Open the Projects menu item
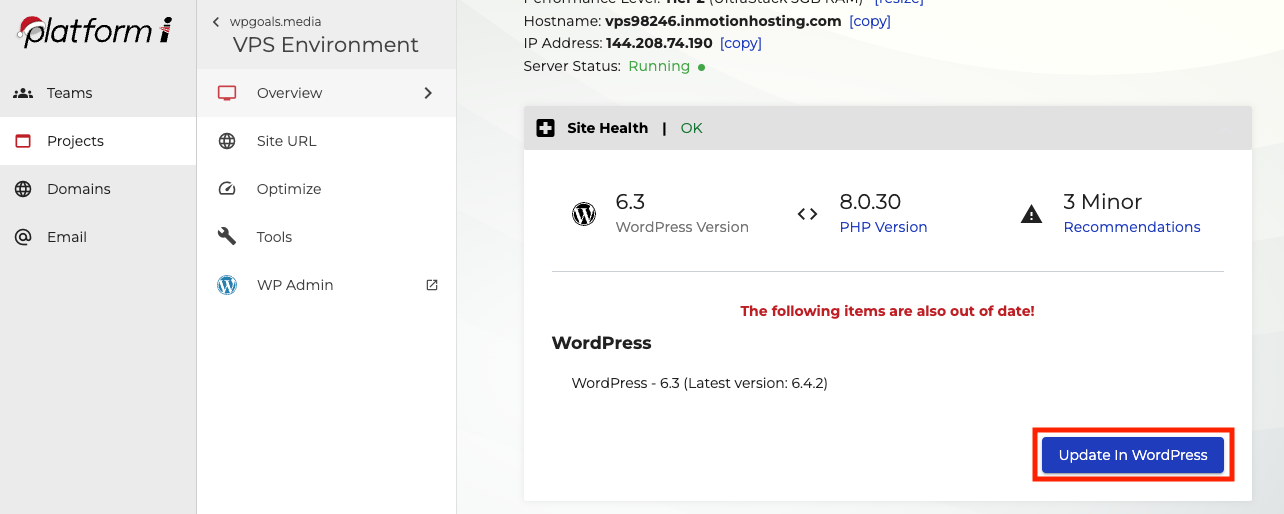The height and width of the screenshot is (514, 1284). click(x=75, y=141)
